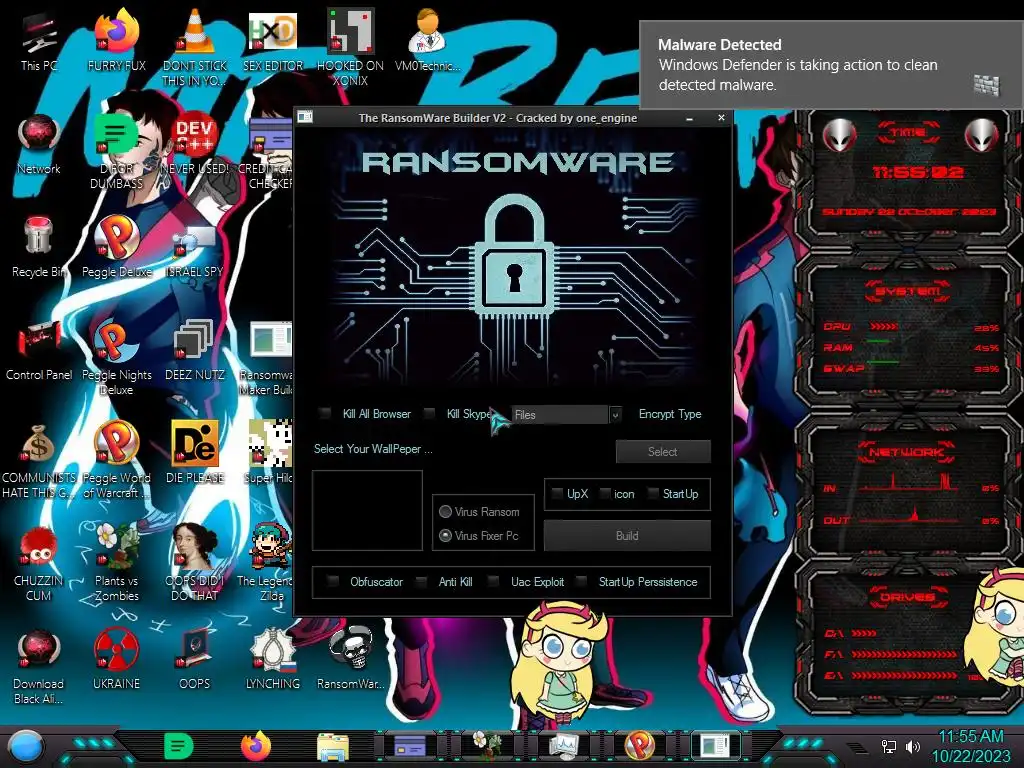Toggle the Uac Exploit checkbox
Image resolution: width=1024 pixels, height=768 pixels.
click(494, 581)
